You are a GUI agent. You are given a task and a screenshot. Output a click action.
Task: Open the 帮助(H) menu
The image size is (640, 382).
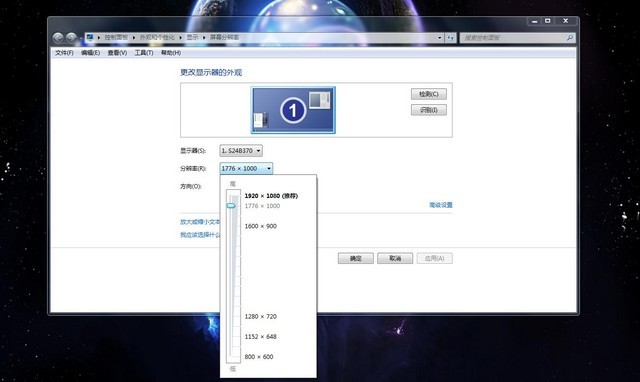tap(171, 53)
